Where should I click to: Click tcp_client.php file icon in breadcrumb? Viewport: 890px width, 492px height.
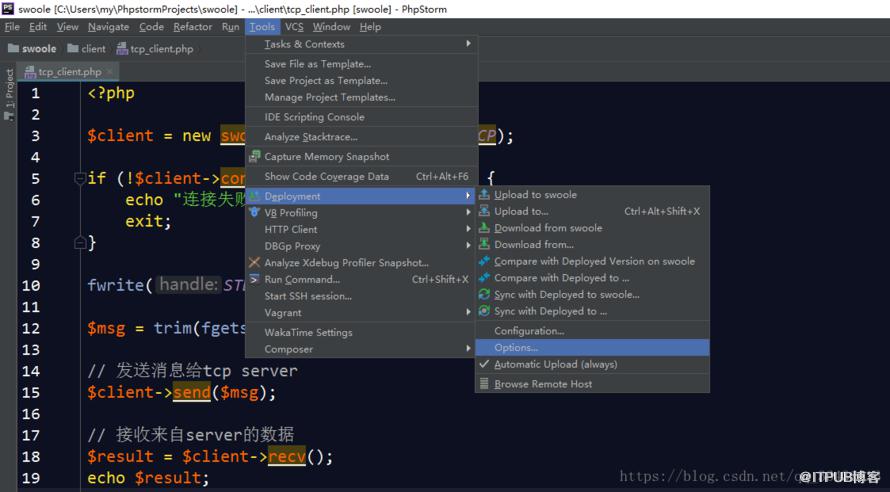(x=122, y=49)
